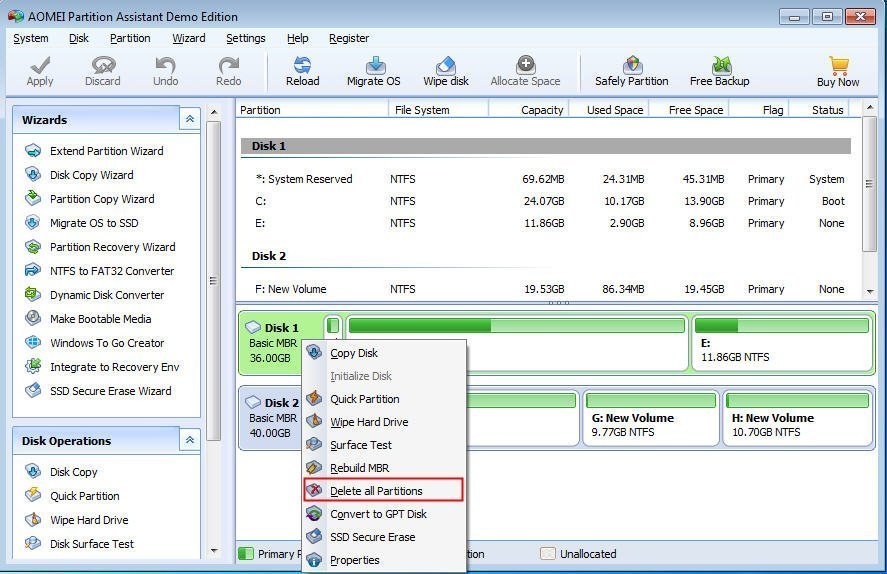The height and width of the screenshot is (574, 887).
Task: Sort by Used Space column header
Action: (609, 110)
